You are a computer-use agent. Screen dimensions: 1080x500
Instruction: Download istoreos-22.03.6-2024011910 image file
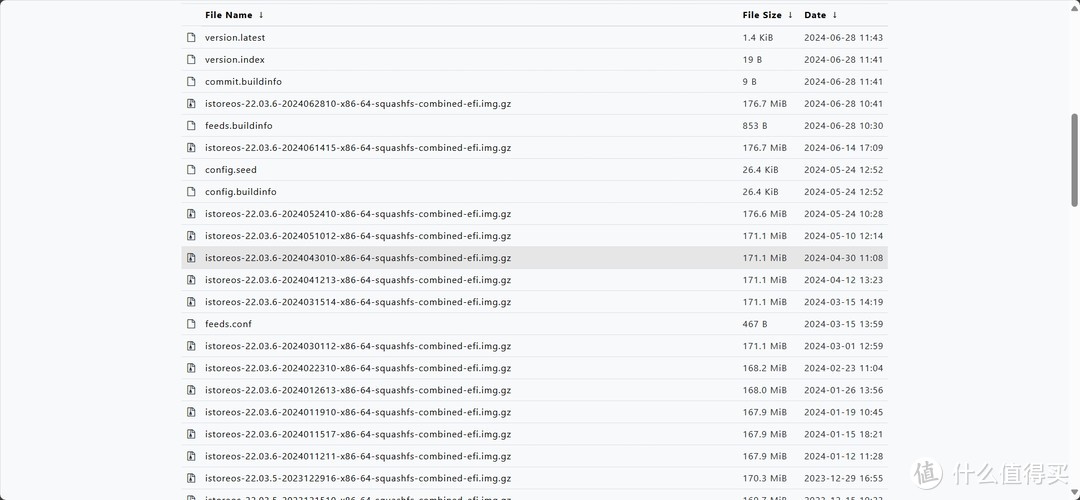357,413
